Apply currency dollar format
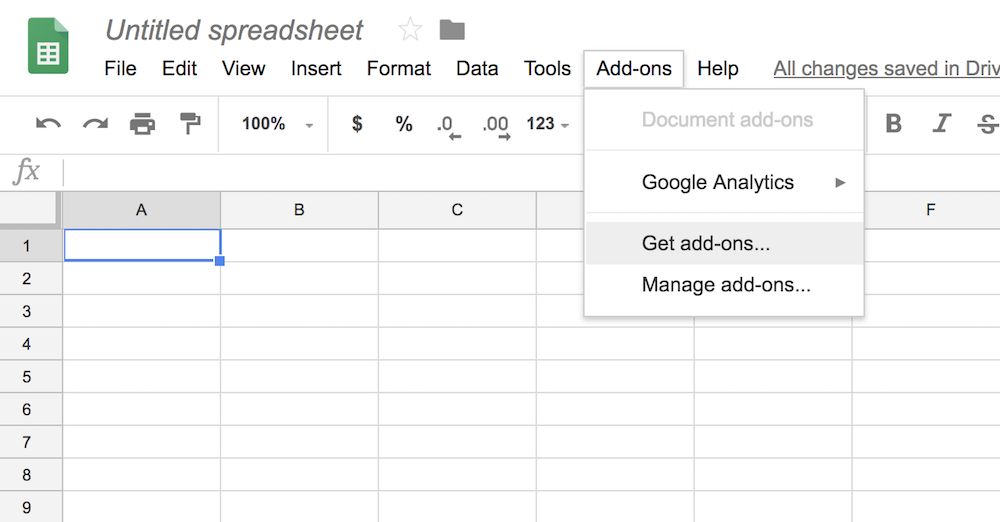The width and height of the screenshot is (1000, 522). click(357, 124)
